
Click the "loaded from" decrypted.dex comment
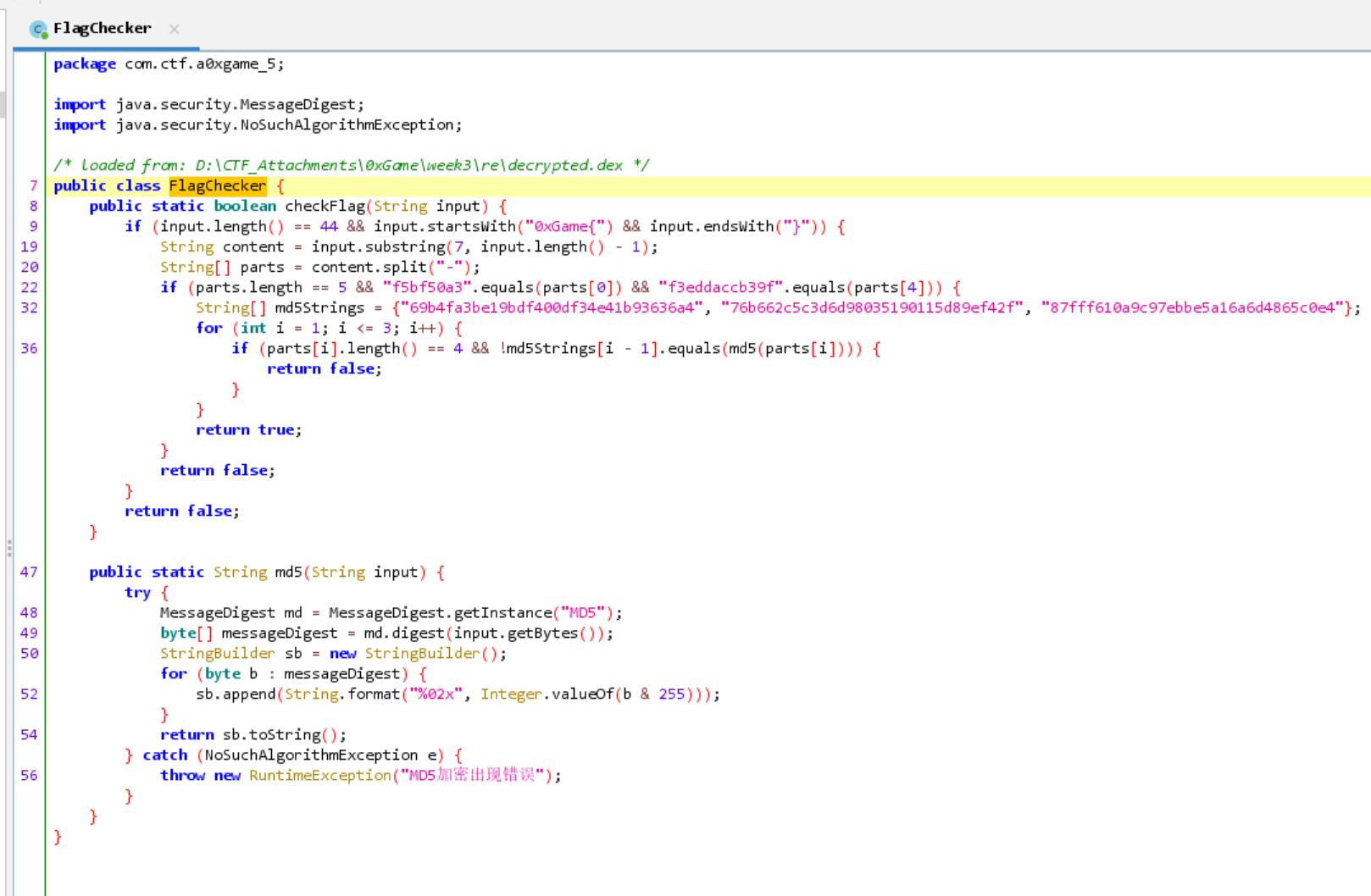click(351, 166)
